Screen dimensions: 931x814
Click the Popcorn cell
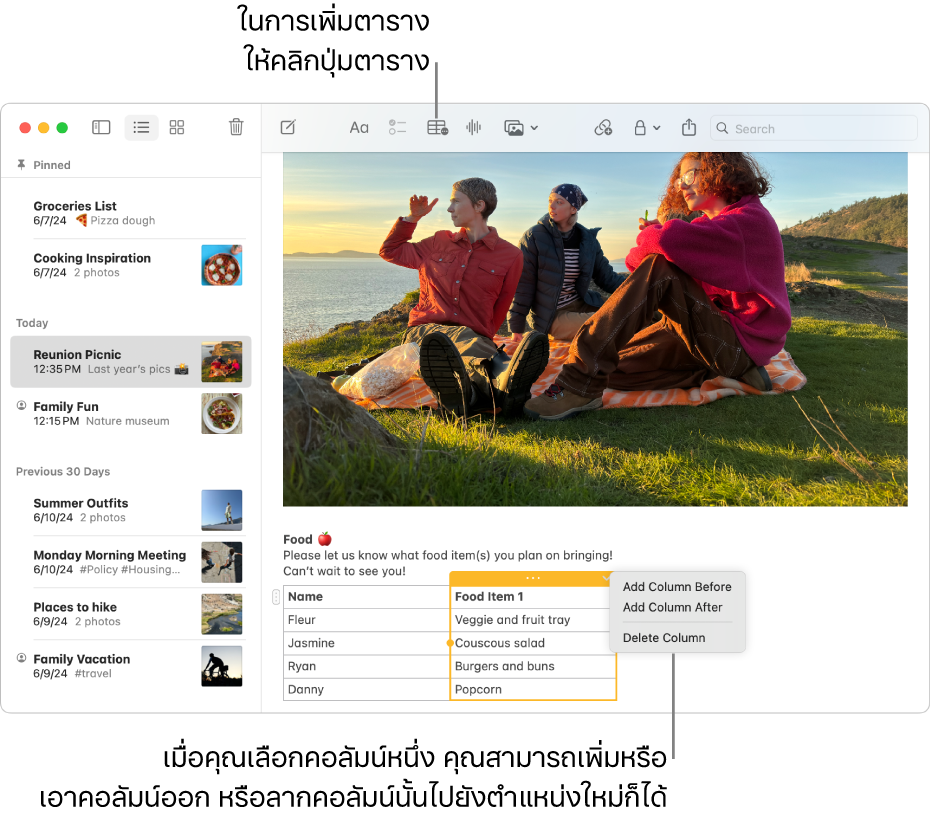(533, 689)
